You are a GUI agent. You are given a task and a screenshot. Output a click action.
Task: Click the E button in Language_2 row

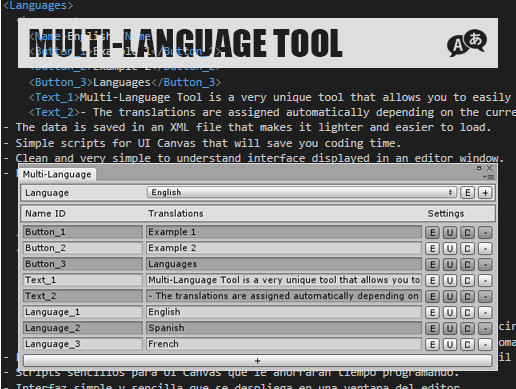(x=432, y=328)
